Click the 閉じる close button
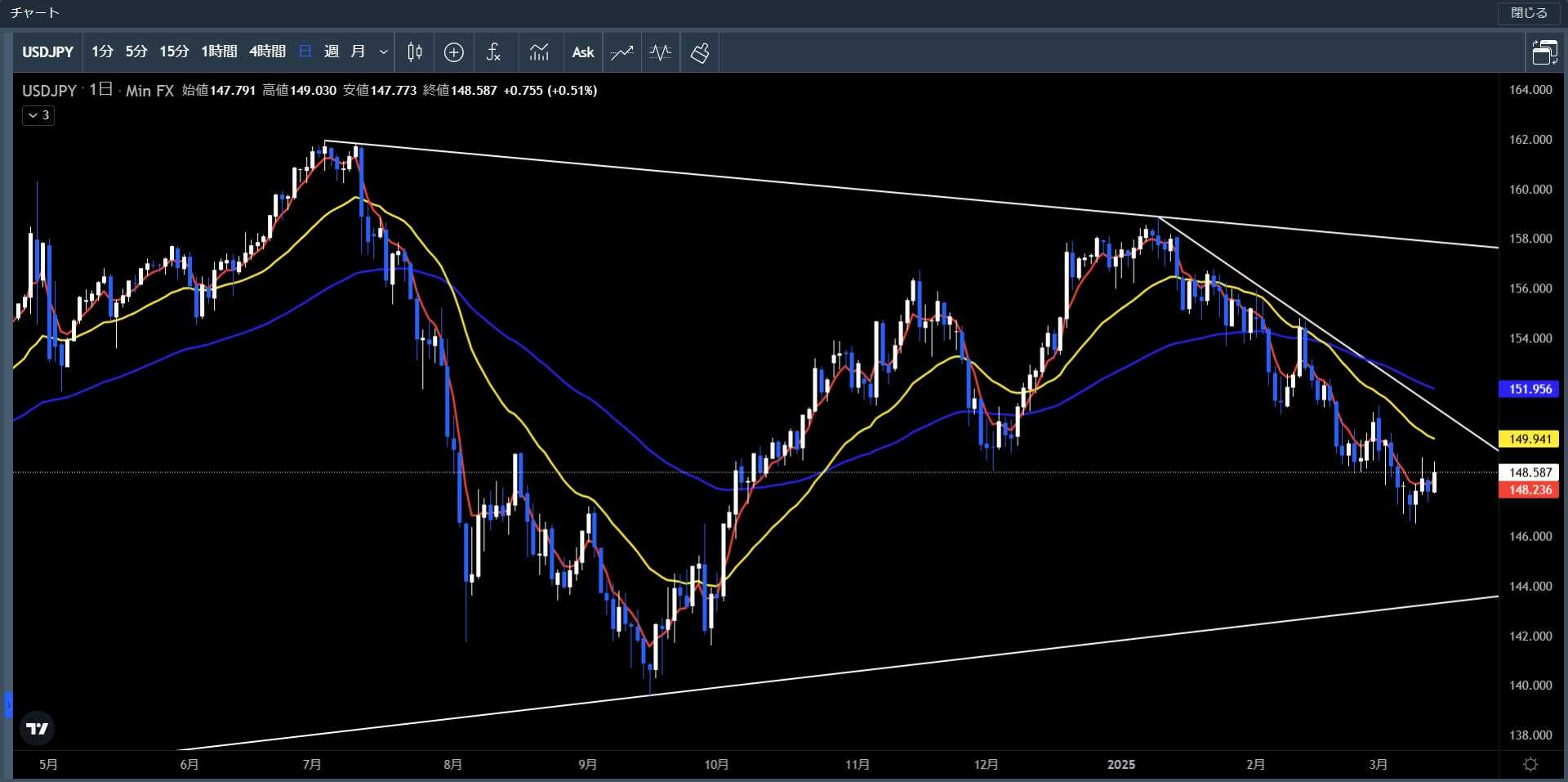The height and width of the screenshot is (782, 1568). point(1529,13)
